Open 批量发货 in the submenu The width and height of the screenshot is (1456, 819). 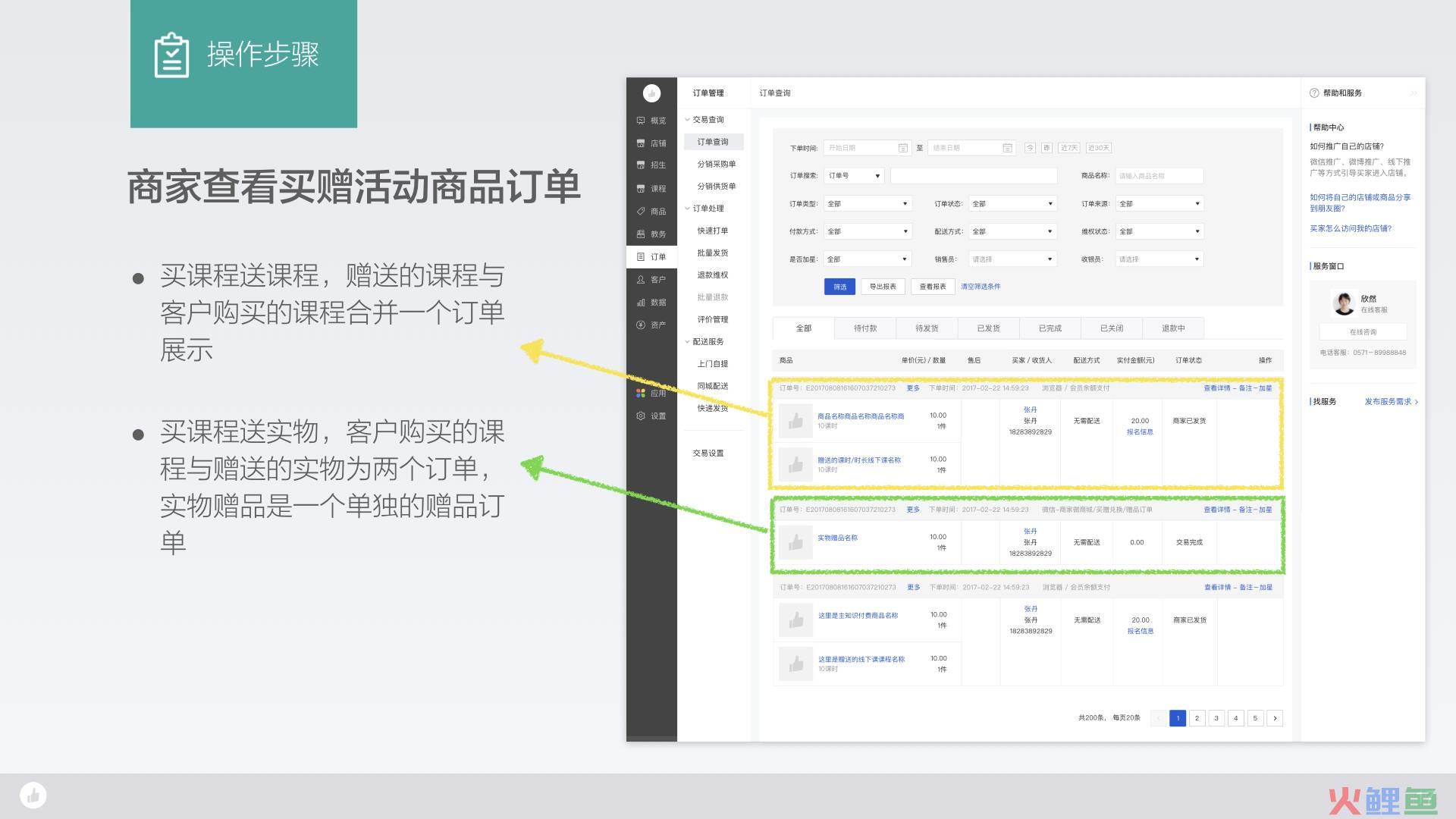click(713, 253)
